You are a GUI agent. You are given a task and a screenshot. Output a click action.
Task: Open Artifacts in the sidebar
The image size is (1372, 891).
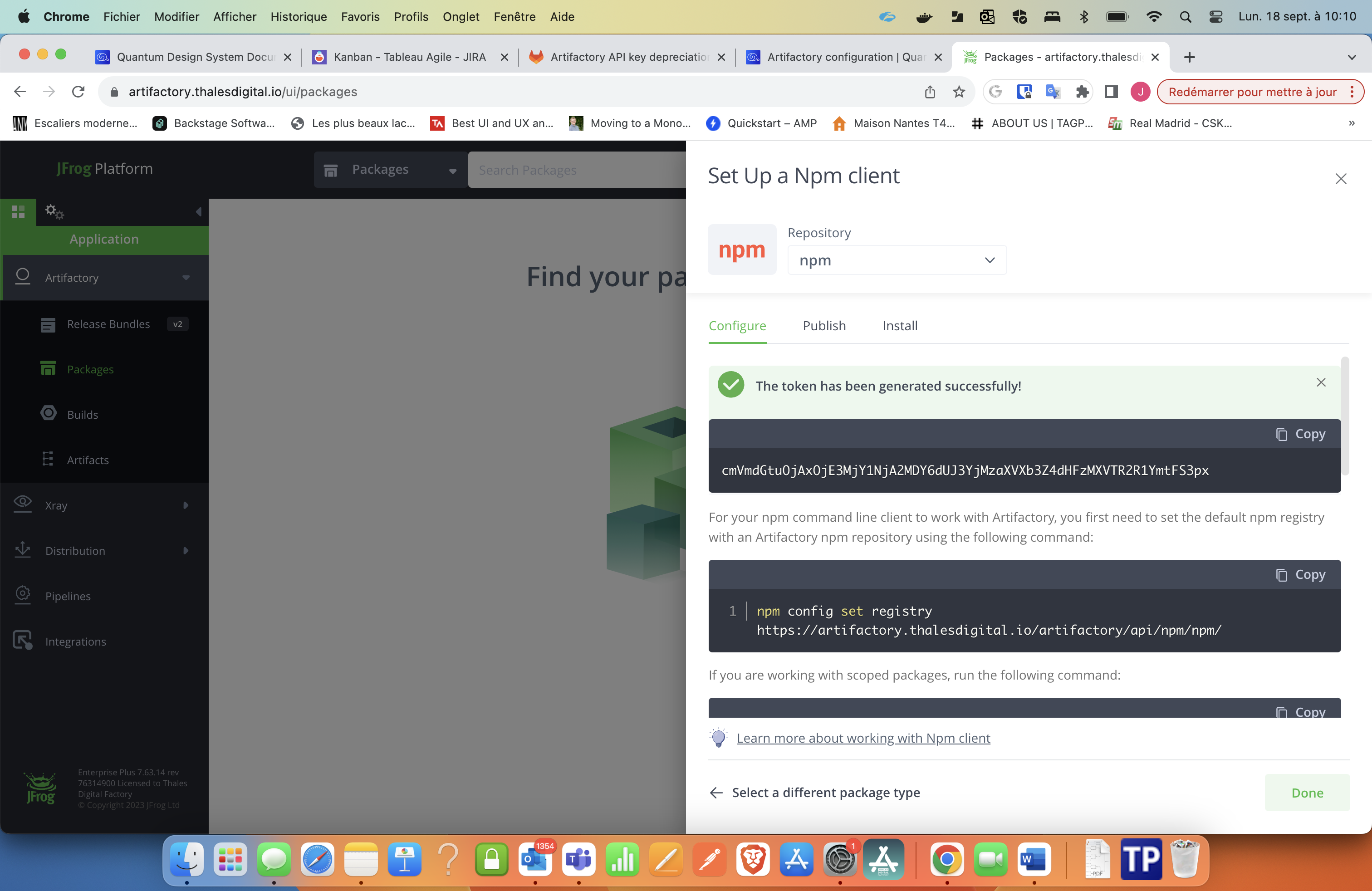(x=88, y=460)
